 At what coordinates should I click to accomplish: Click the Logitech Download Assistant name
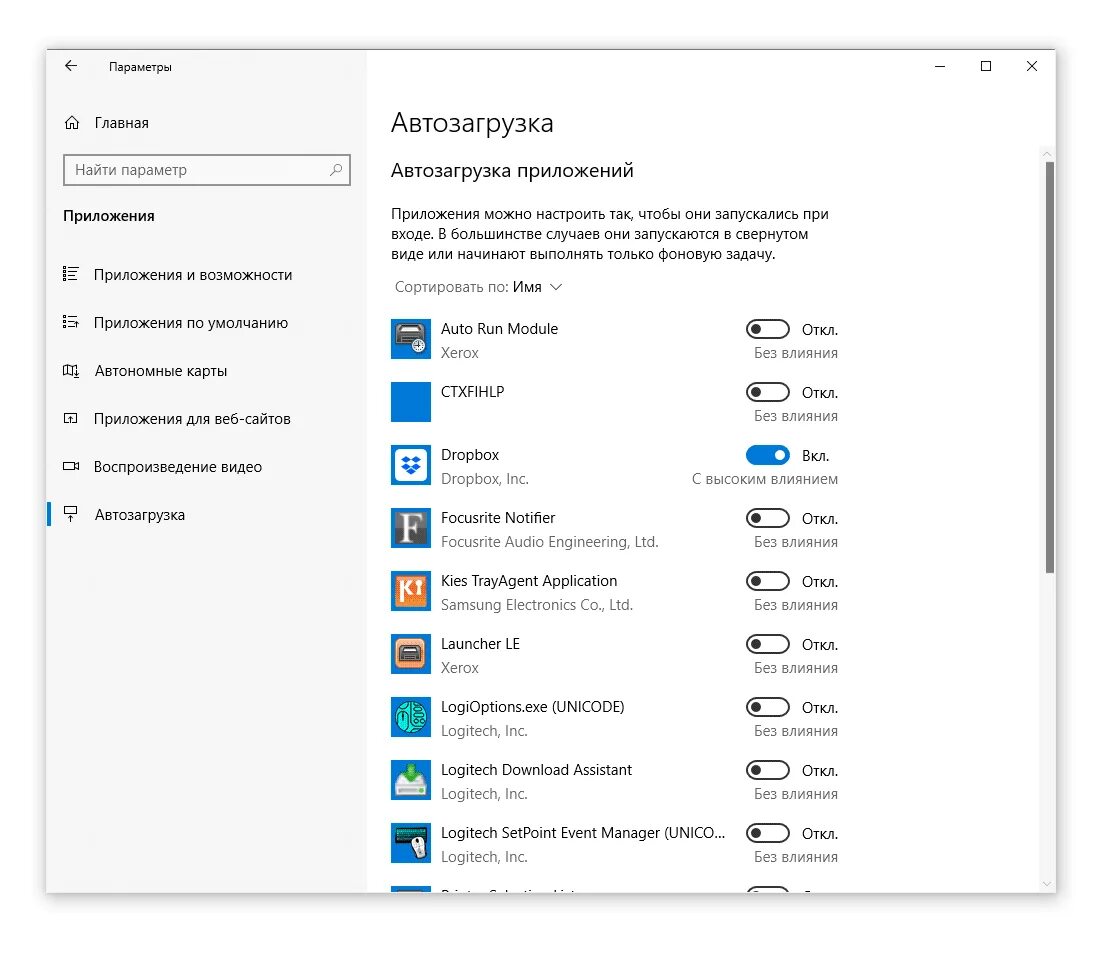point(536,770)
